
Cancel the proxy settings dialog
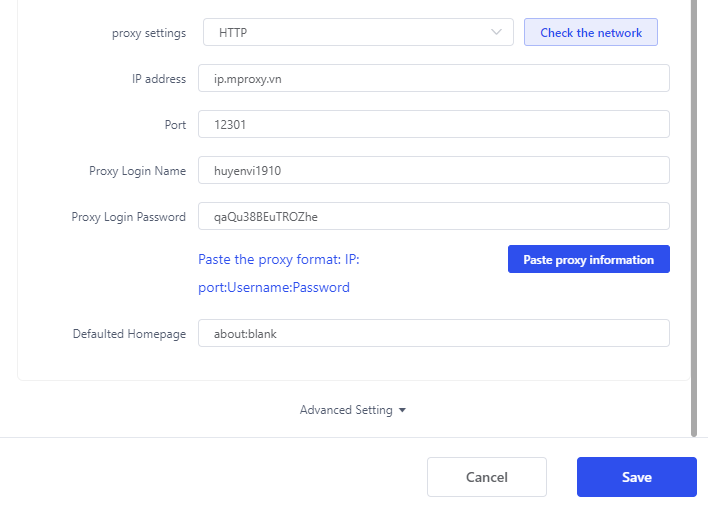pyautogui.click(x=486, y=477)
